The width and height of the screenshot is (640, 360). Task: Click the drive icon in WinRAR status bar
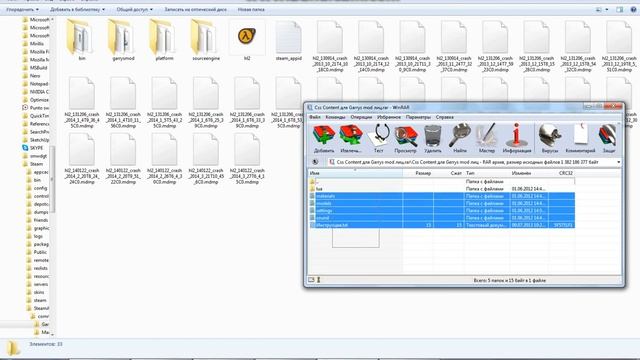[311, 280]
